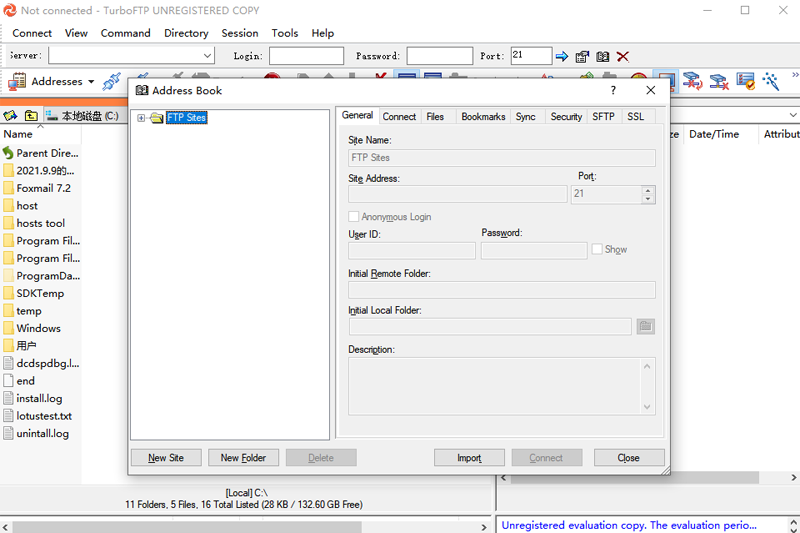Viewport: 800px width, 533px height.
Task: Expand the FTP Sites tree node
Action: (x=141, y=118)
